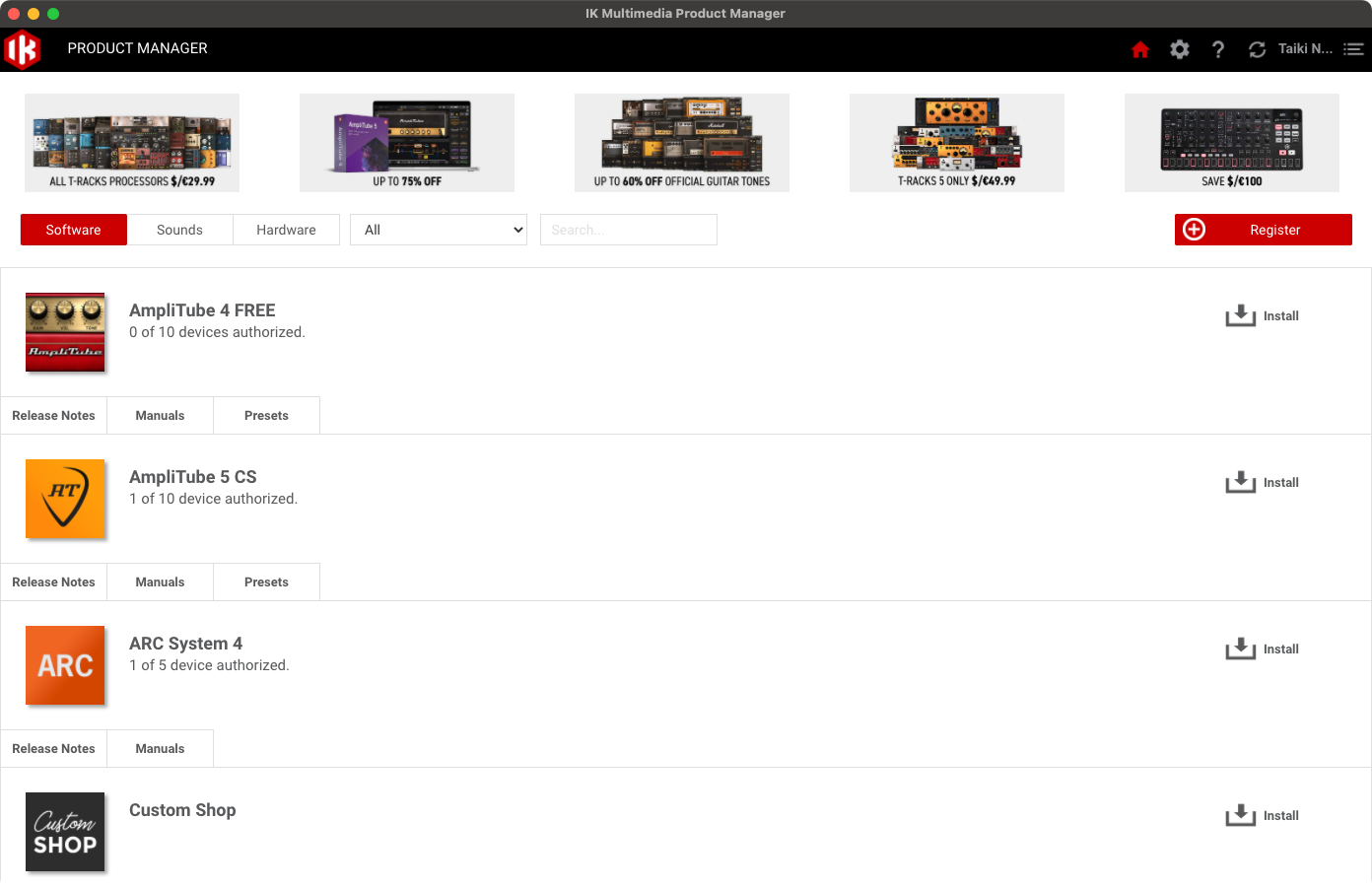Click the Custom Shop install download icon
Viewport: 1372px width, 888px height.
[1241, 815]
